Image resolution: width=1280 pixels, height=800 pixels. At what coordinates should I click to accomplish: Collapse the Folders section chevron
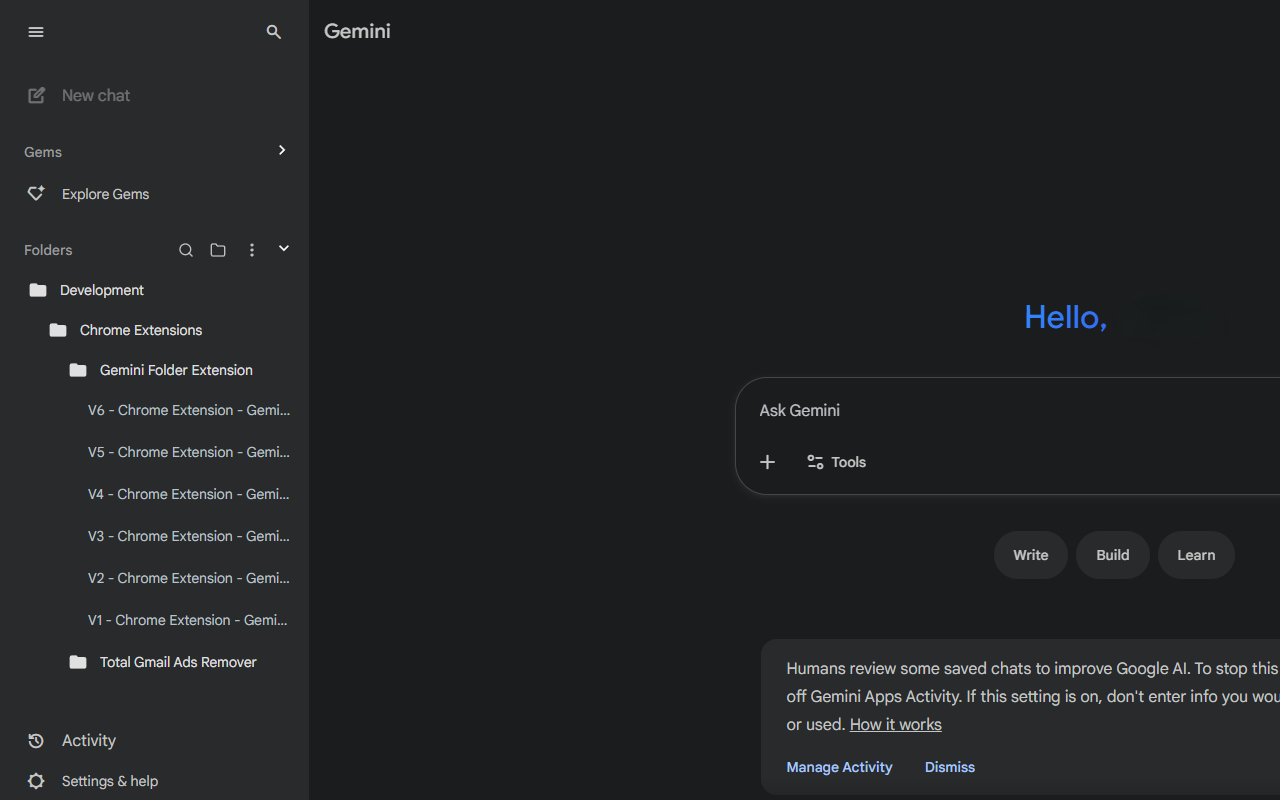click(x=284, y=248)
